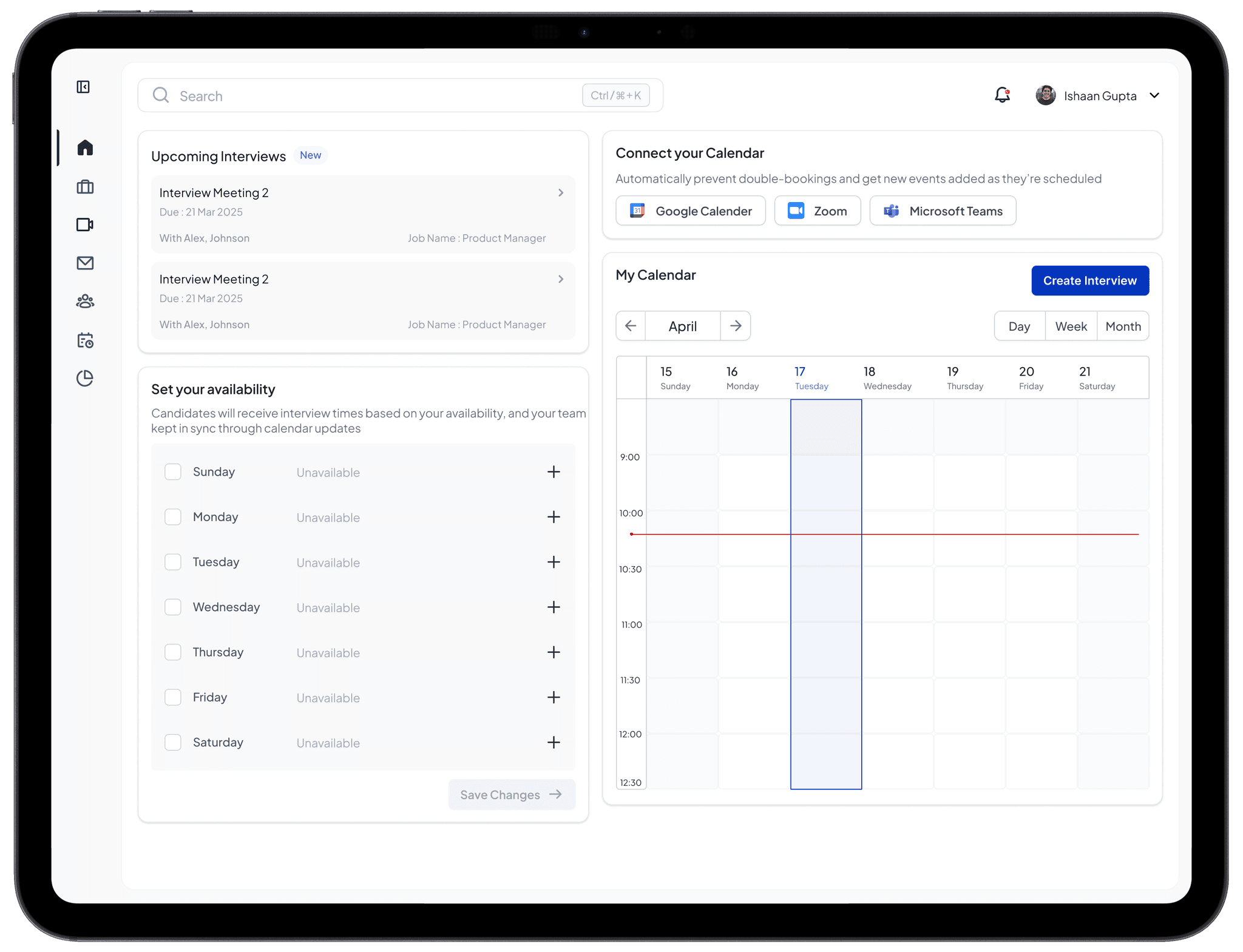Expand the first Interview Meeting 2 chevron
This screenshot has width=1243, height=952.
[561, 193]
